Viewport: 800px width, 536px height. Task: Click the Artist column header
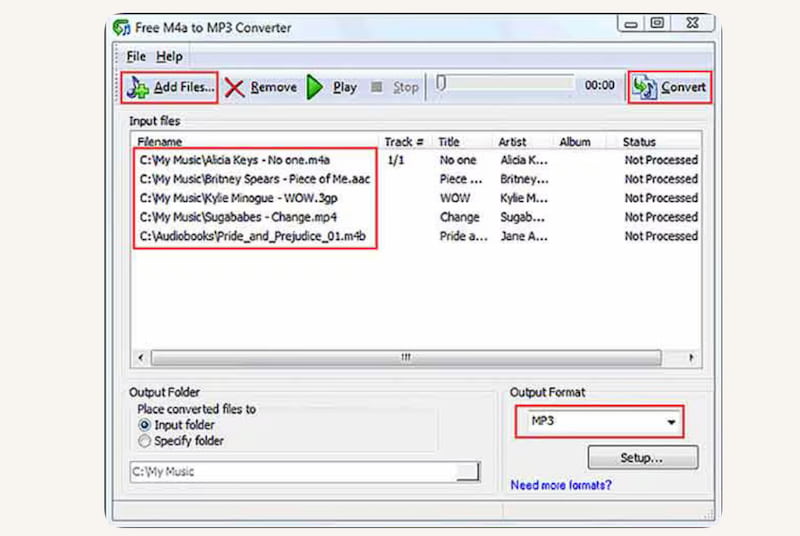coord(521,142)
